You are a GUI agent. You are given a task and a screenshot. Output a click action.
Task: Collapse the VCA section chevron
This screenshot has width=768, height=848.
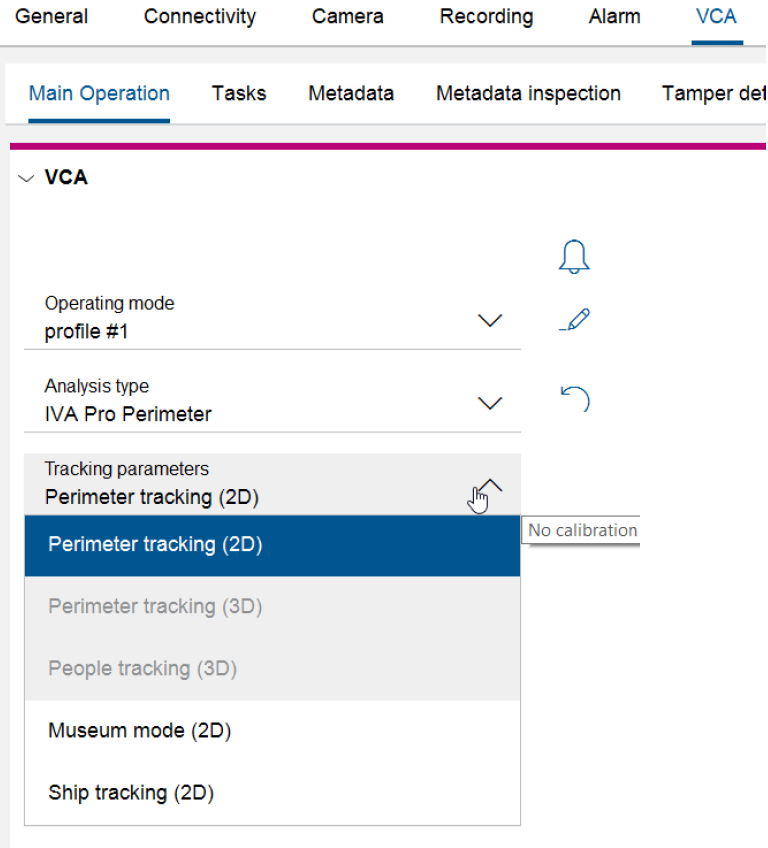coord(26,178)
